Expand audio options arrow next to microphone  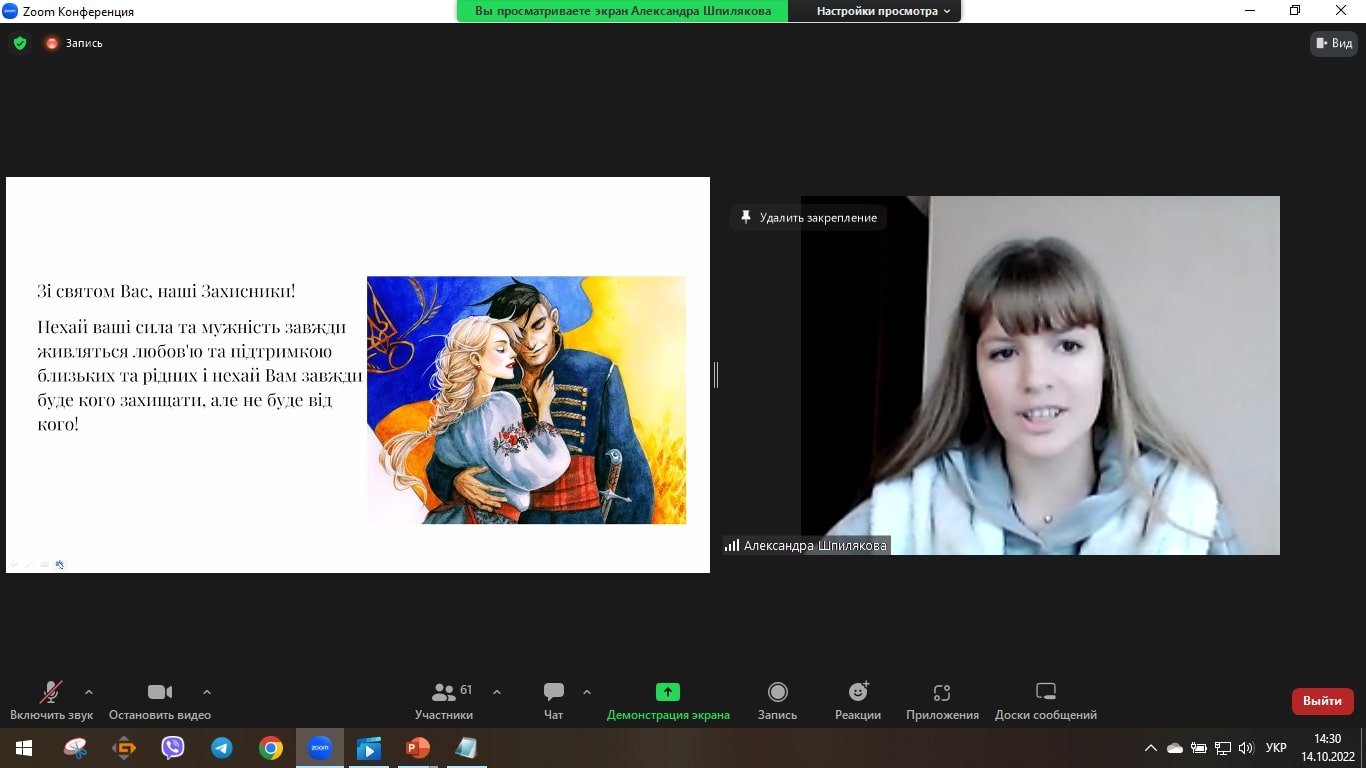coord(89,692)
